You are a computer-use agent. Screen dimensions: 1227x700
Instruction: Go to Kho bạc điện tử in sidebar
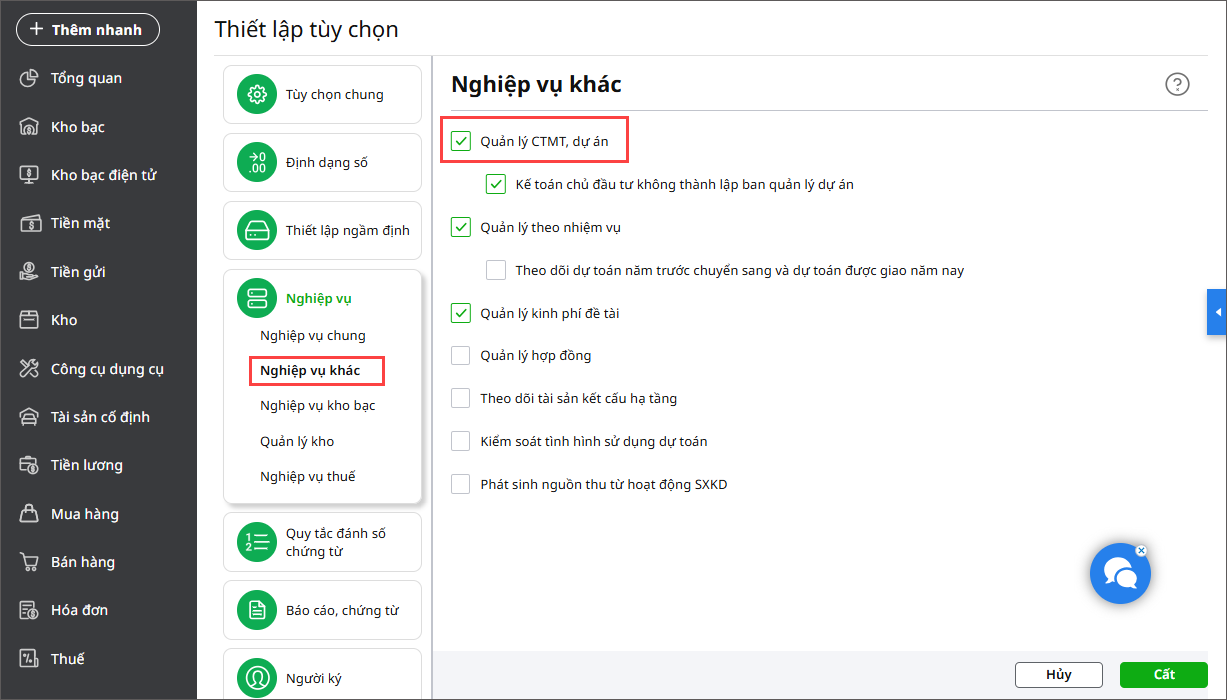(x=104, y=175)
